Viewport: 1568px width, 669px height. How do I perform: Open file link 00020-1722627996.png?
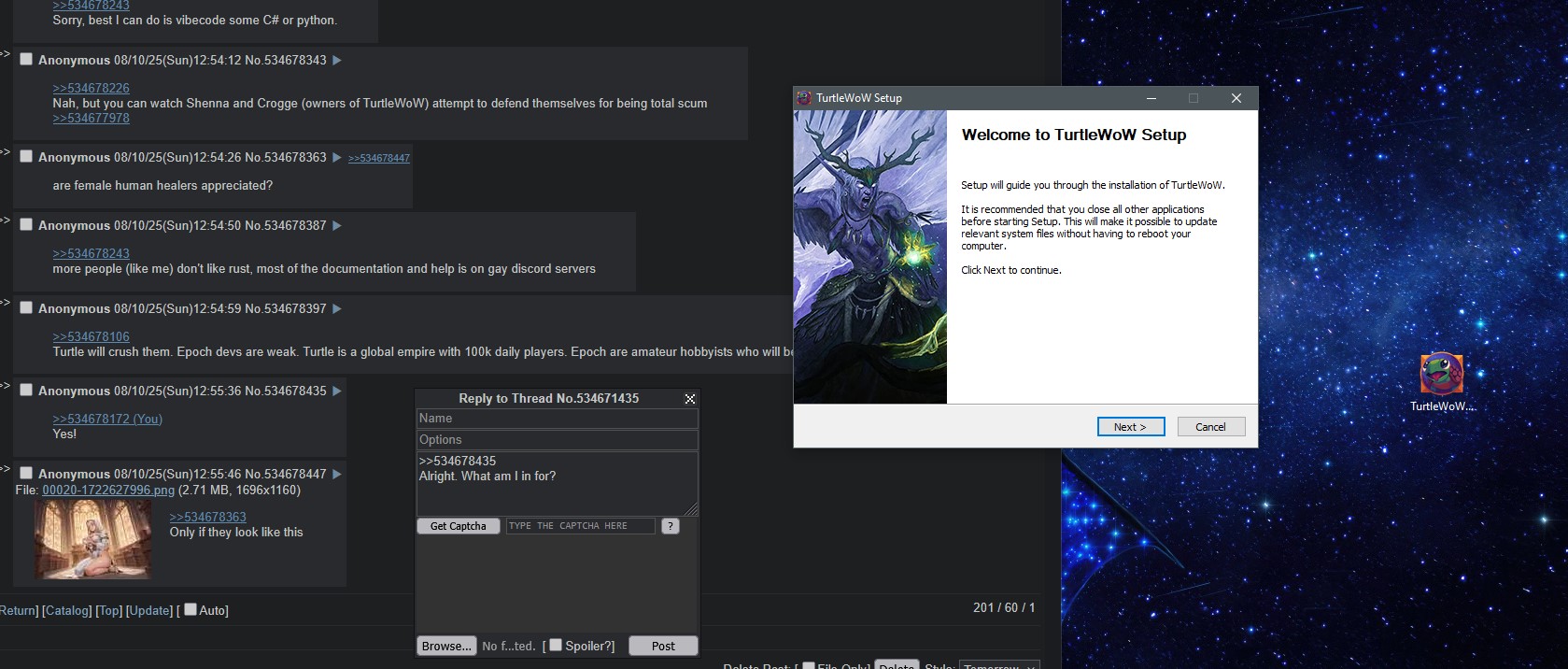pos(108,490)
